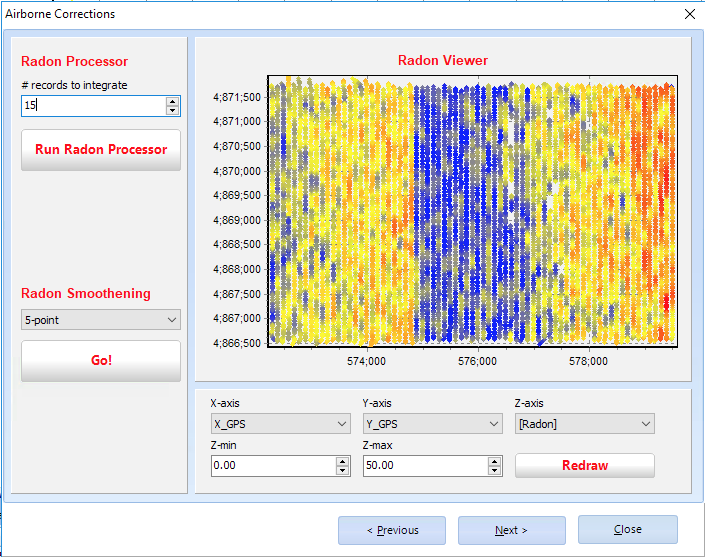
Task: Advance with the Next button
Action: pyautogui.click(x=511, y=530)
